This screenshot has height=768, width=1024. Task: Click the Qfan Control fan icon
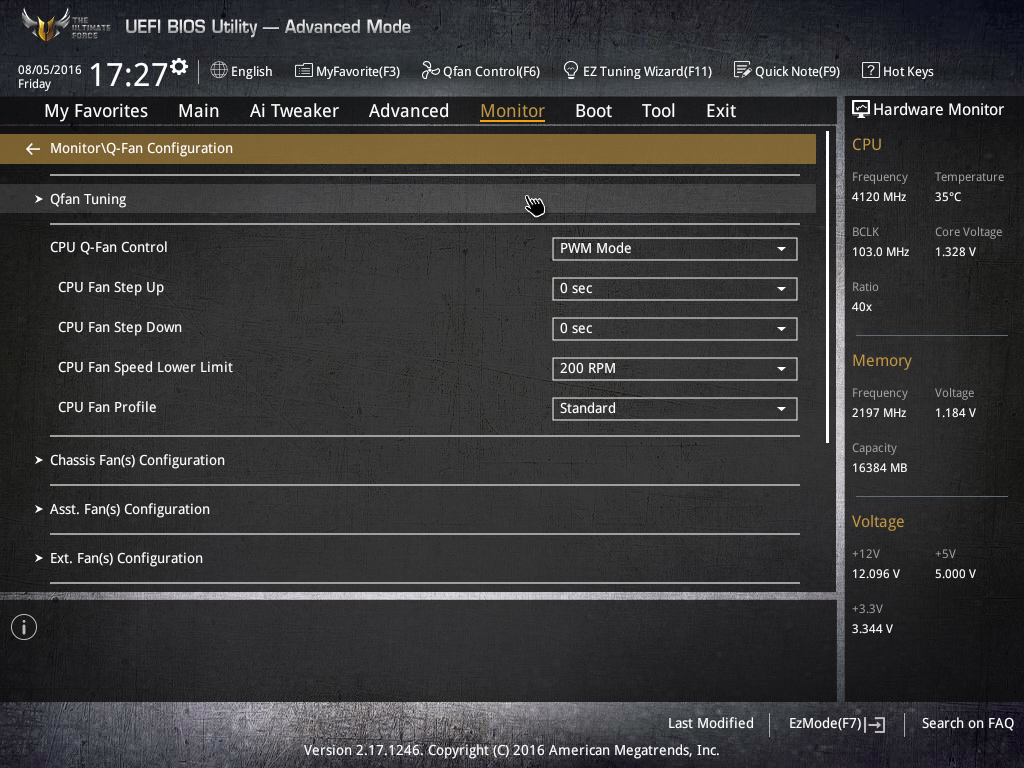[x=430, y=71]
